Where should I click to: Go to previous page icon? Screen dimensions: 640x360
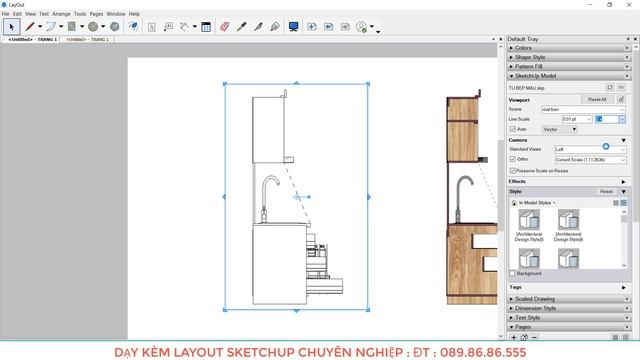tap(329, 27)
